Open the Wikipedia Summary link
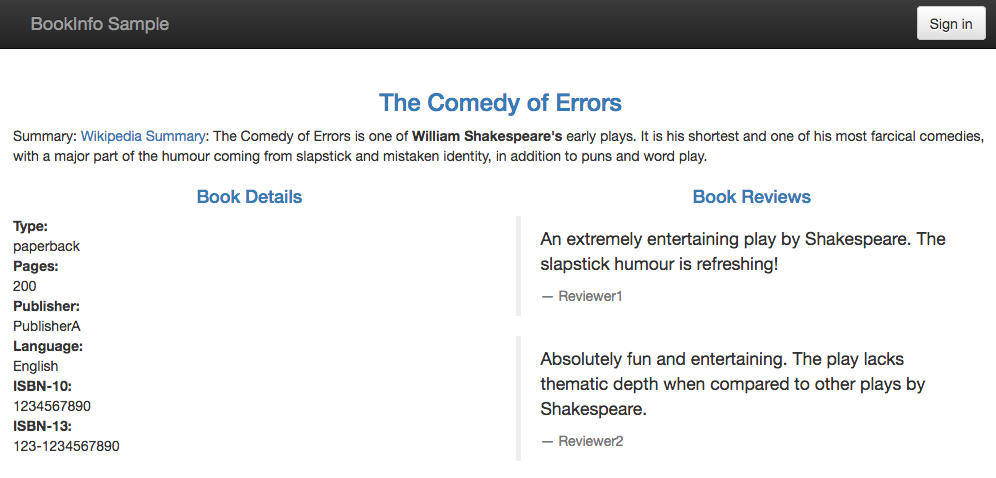 click(x=143, y=136)
